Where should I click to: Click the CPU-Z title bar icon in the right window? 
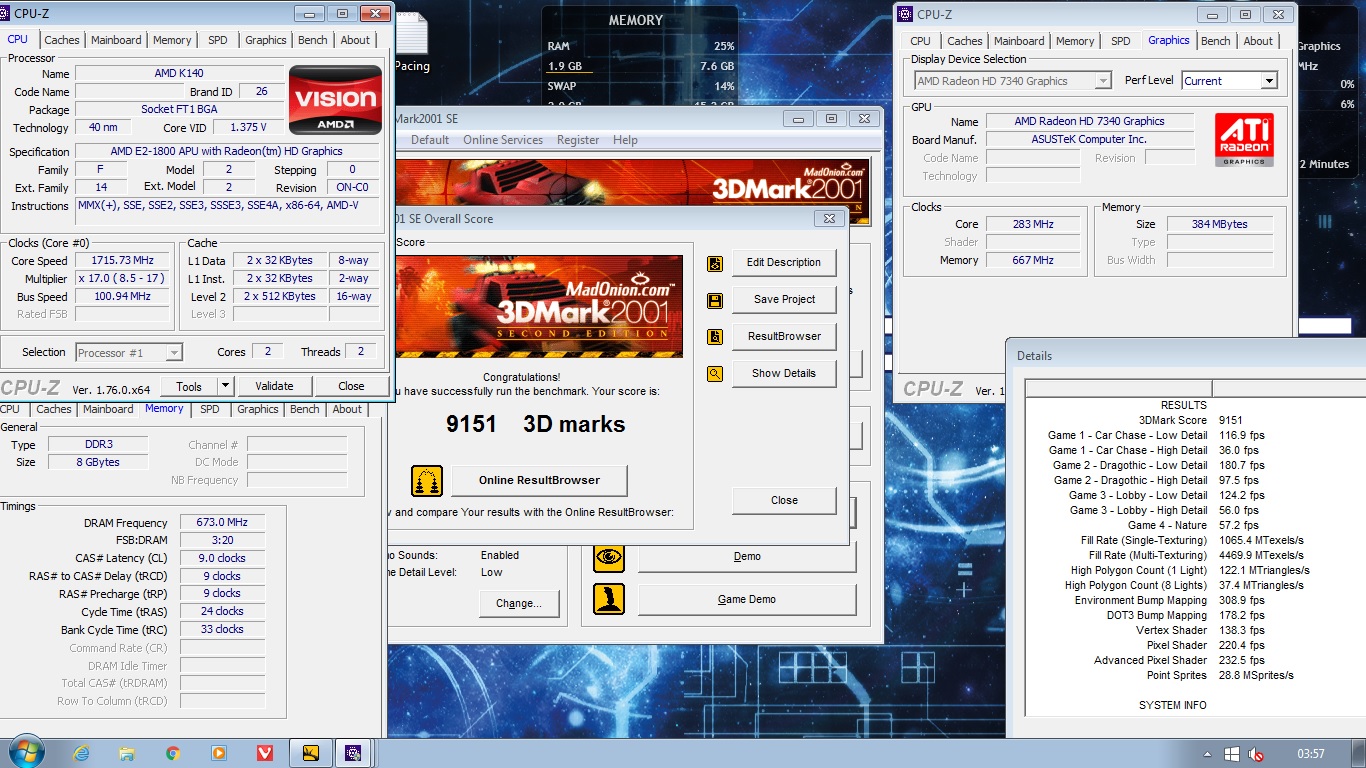point(905,14)
